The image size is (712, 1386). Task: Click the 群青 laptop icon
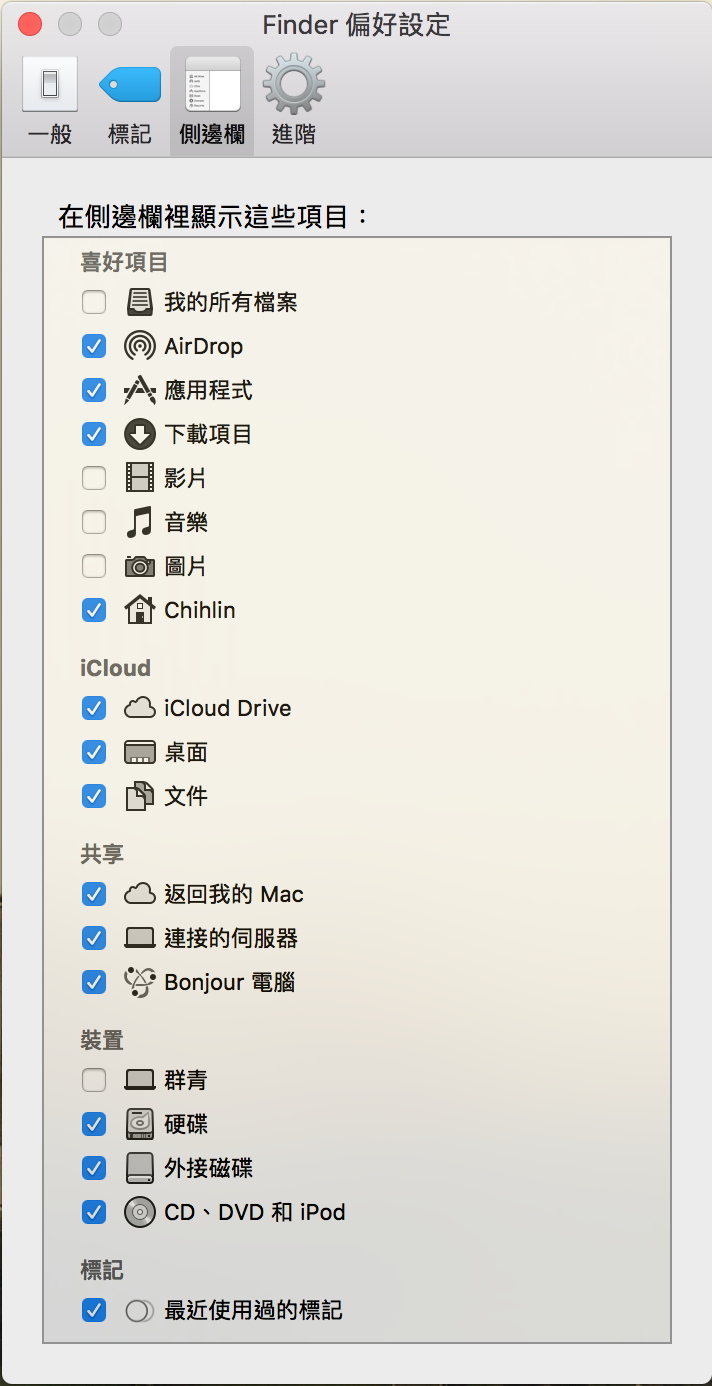[140, 1080]
